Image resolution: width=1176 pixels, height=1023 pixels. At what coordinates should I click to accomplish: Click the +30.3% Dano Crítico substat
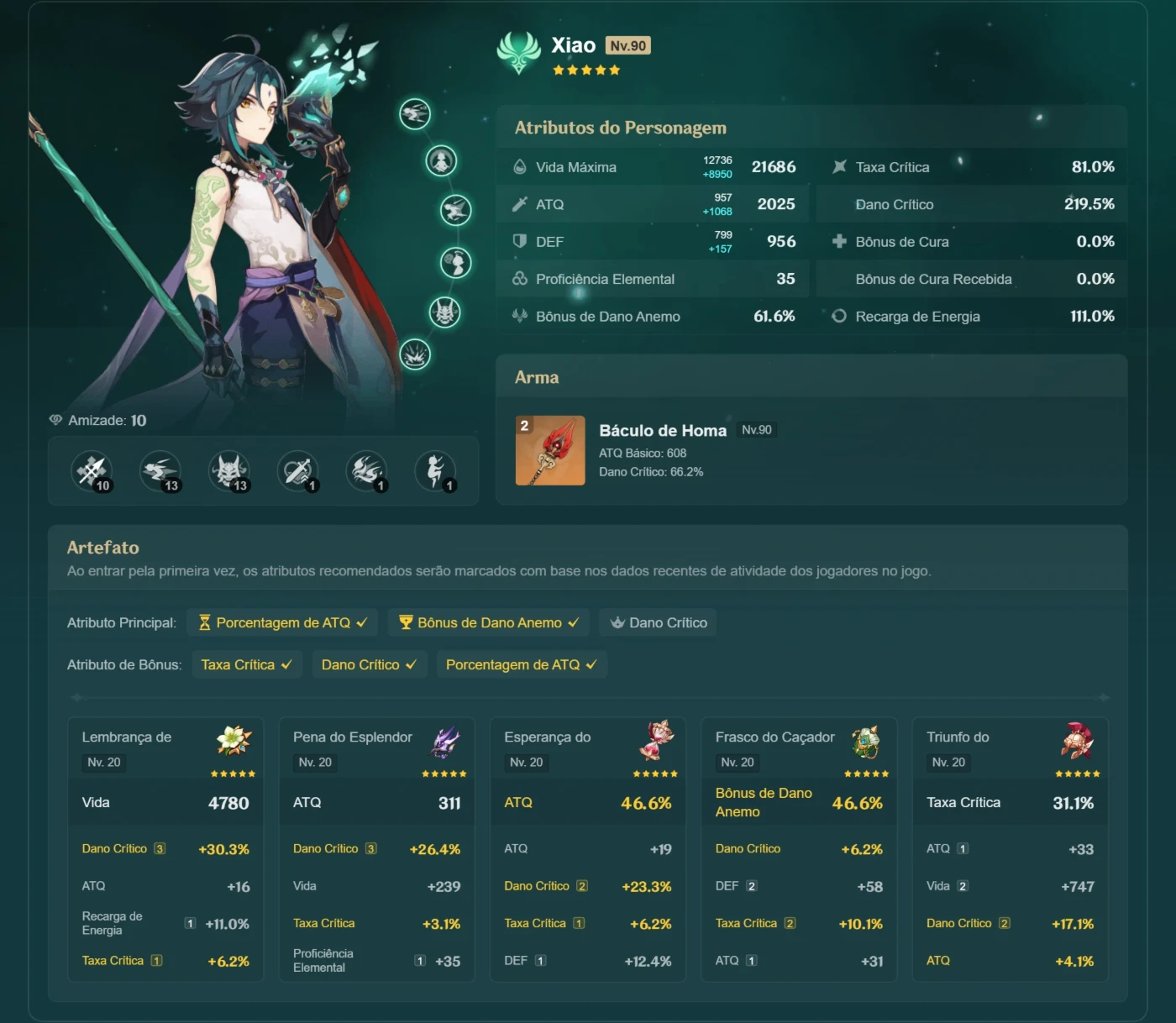point(223,849)
